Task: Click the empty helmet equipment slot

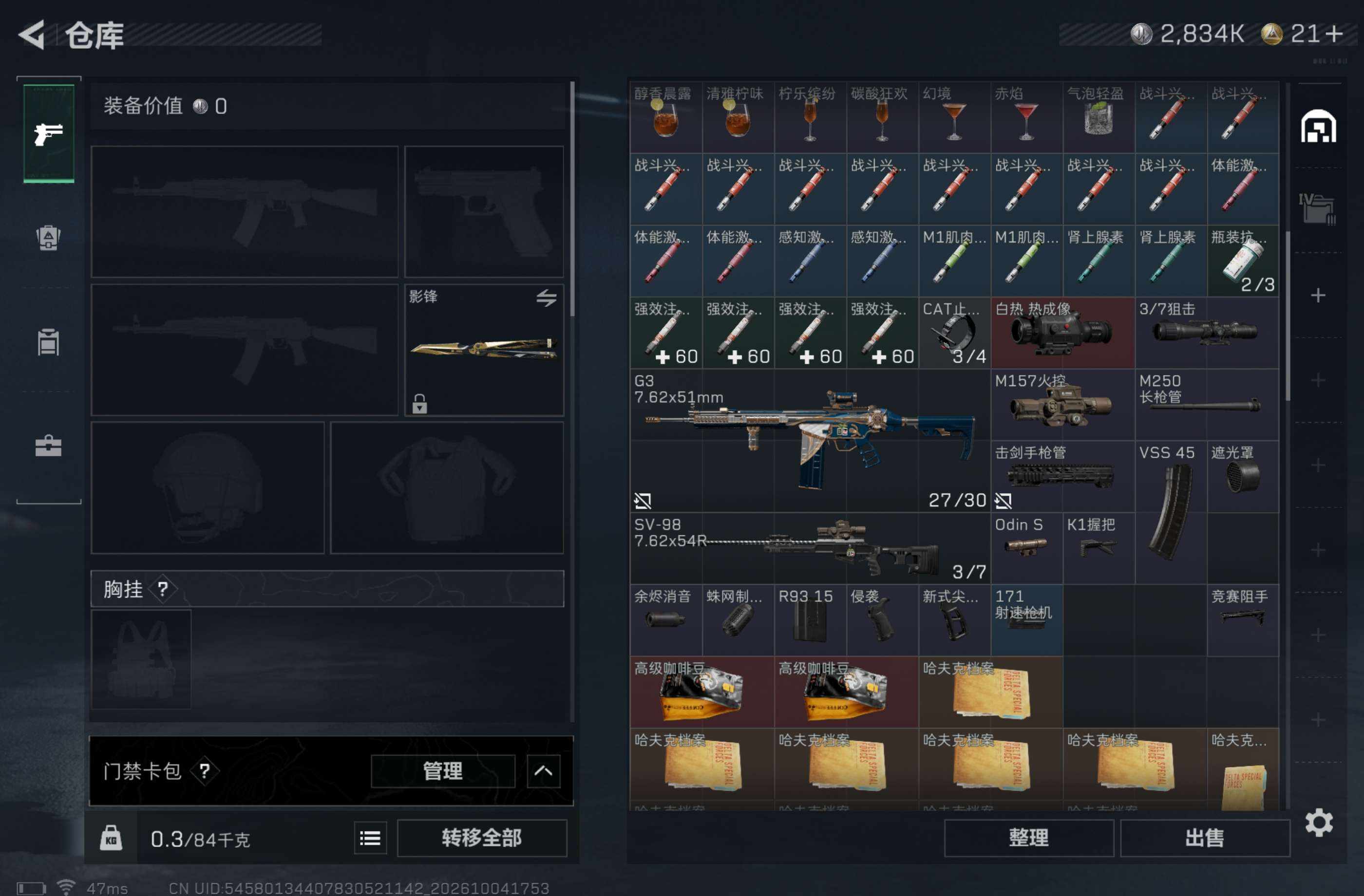Action: 208,487
